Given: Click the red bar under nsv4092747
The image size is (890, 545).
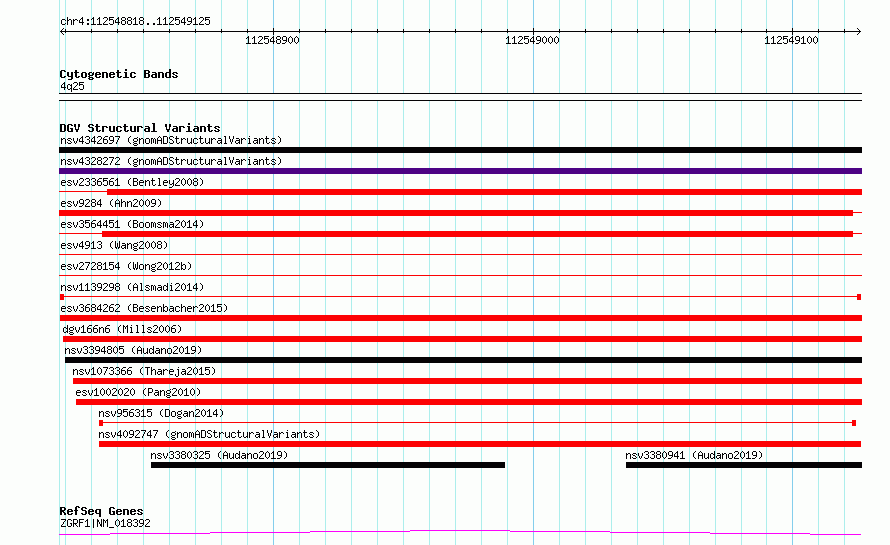Looking at the screenshot, I should (480, 444).
